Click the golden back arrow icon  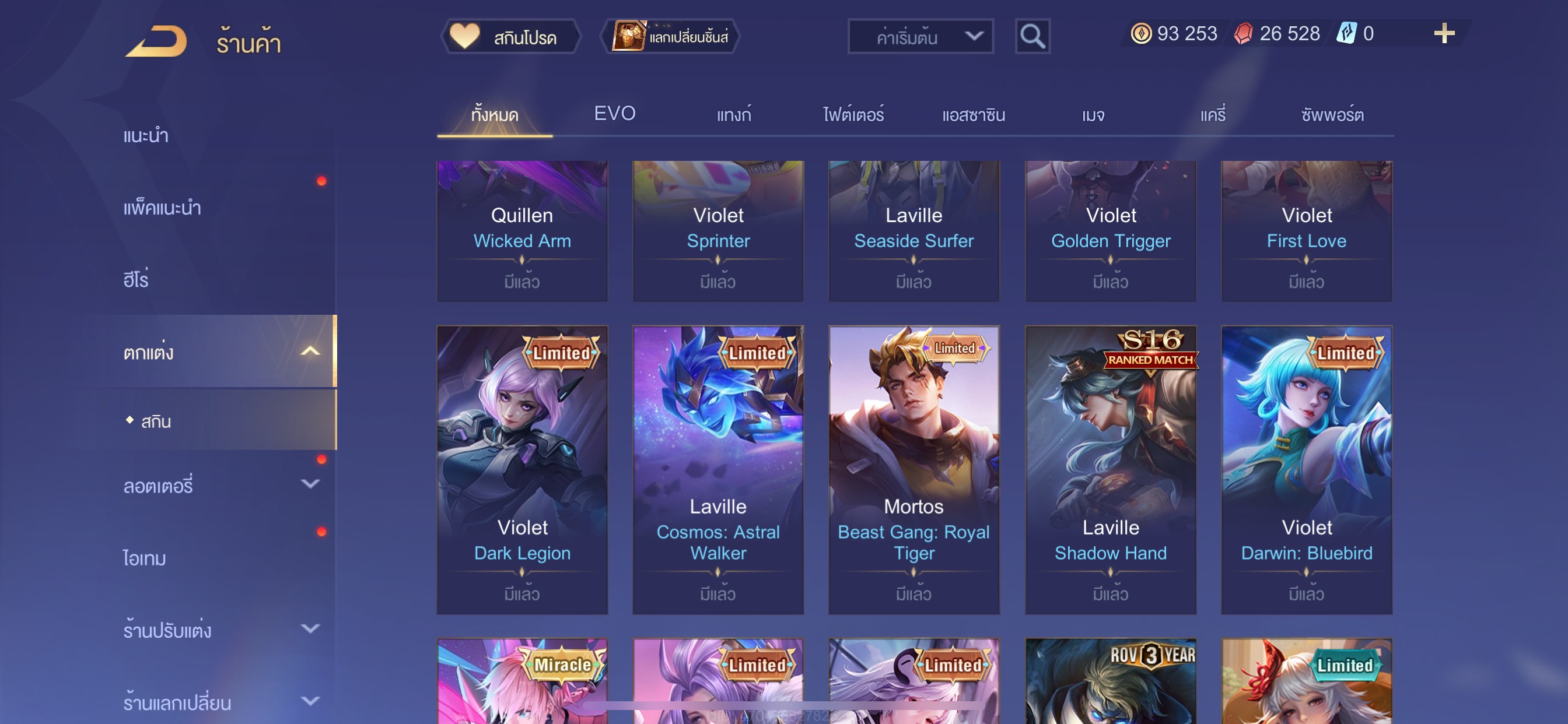click(x=157, y=41)
